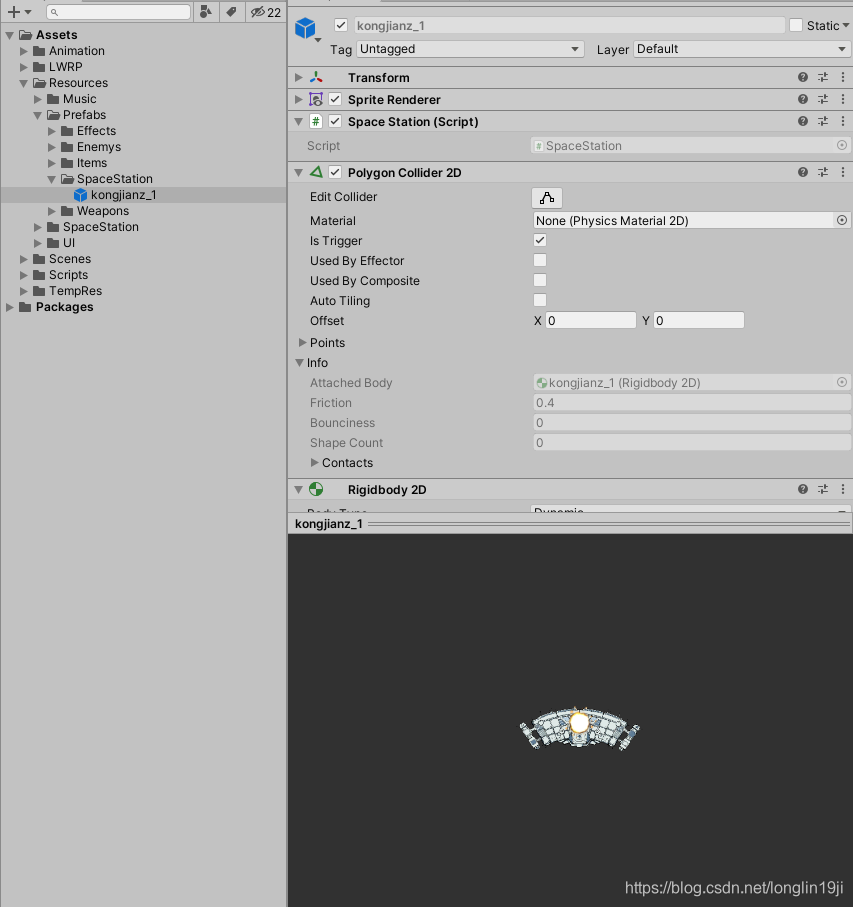Open the Static flags dropdown arrow
This screenshot has width=853, height=907.
pos(845,25)
